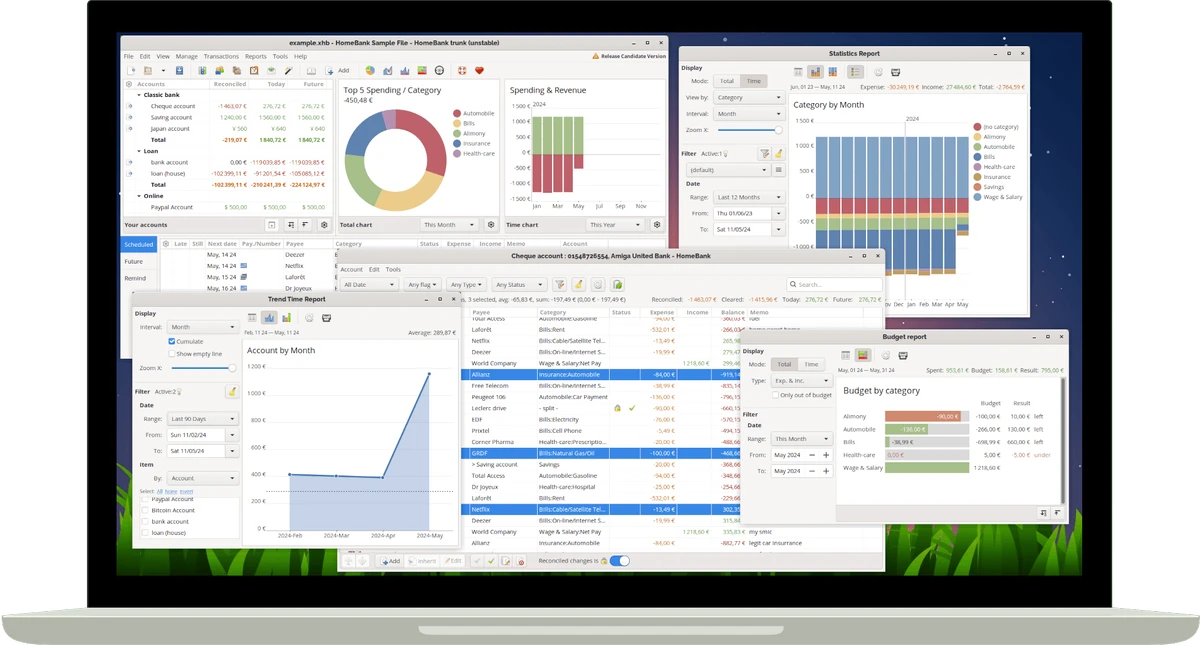
Task: Open the Reports menu
Action: (x=256, y=56)
